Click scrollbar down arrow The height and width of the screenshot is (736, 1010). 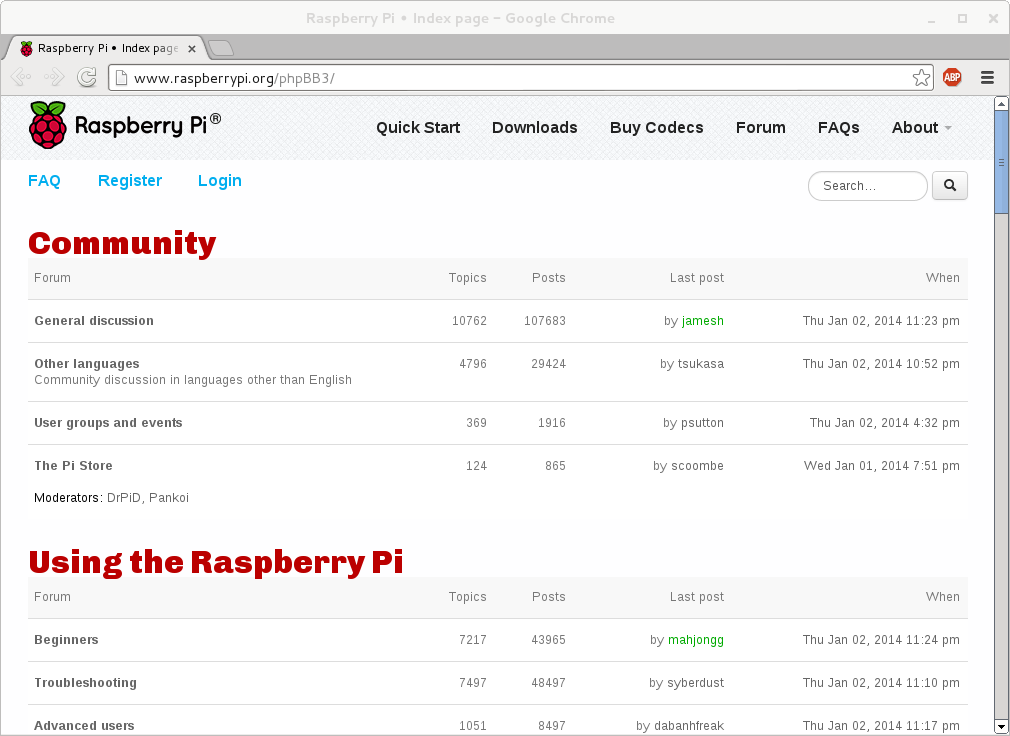(x=1001, y=728)
